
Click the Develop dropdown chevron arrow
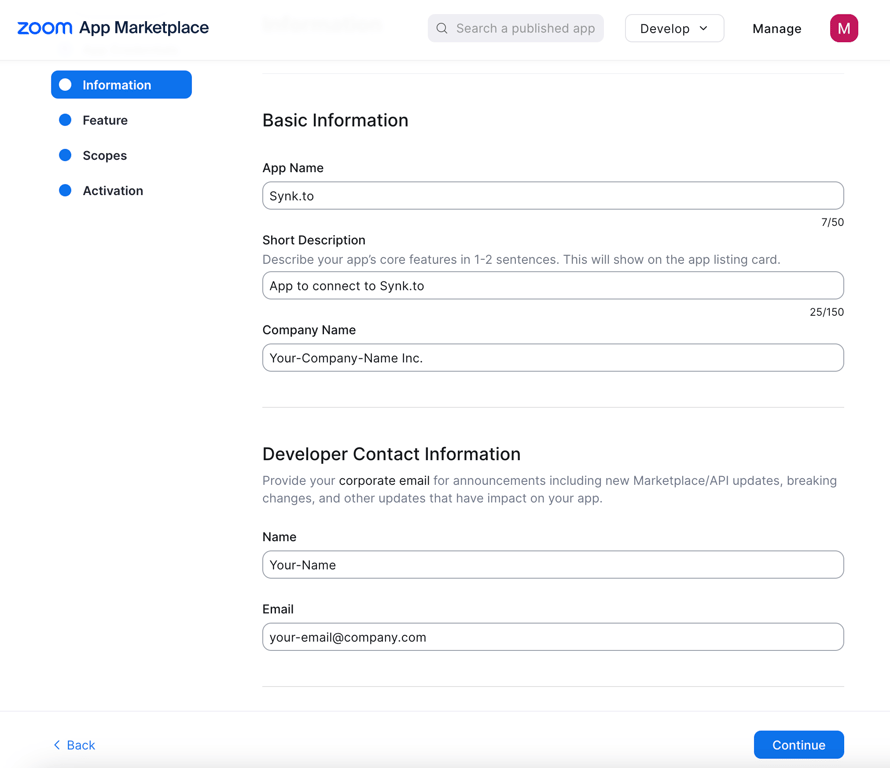(704, 28)
